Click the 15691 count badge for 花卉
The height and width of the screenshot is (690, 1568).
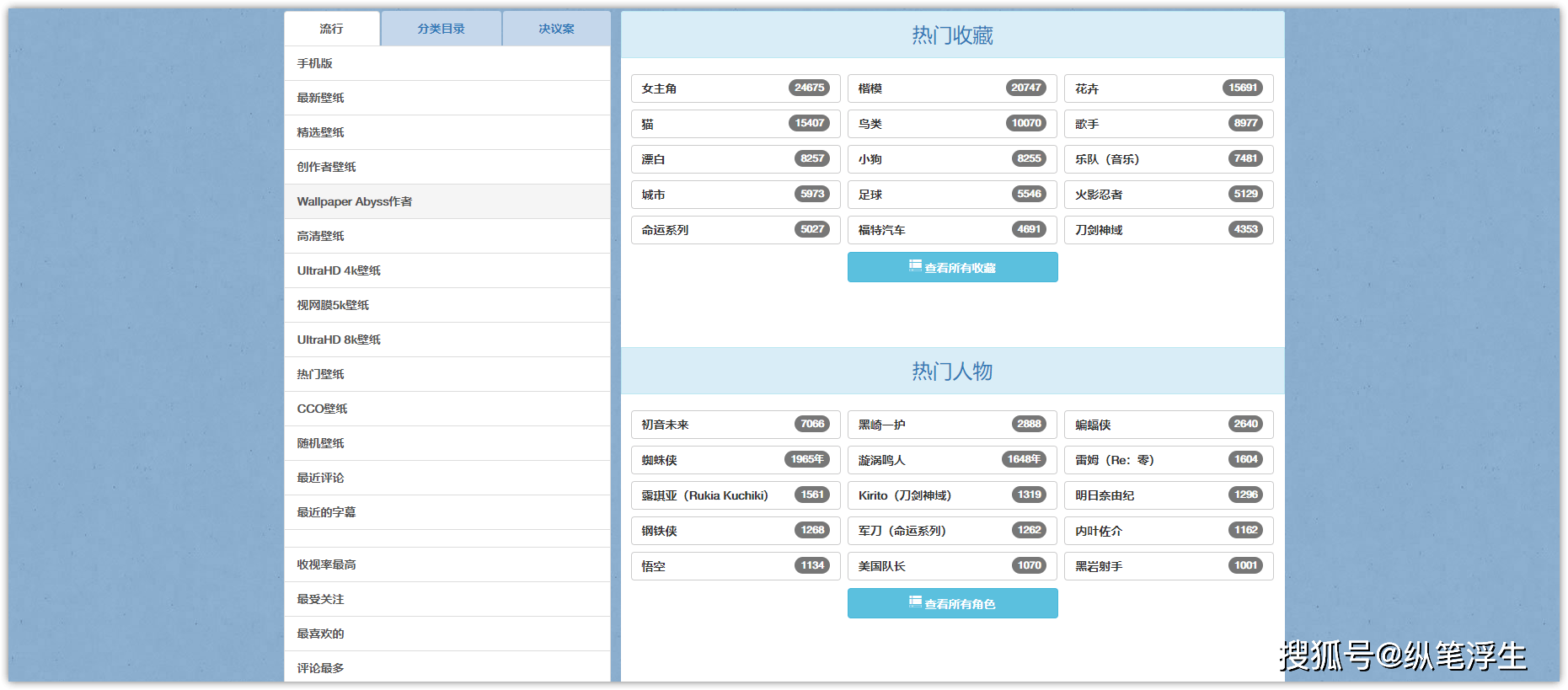coord(1242,88)
